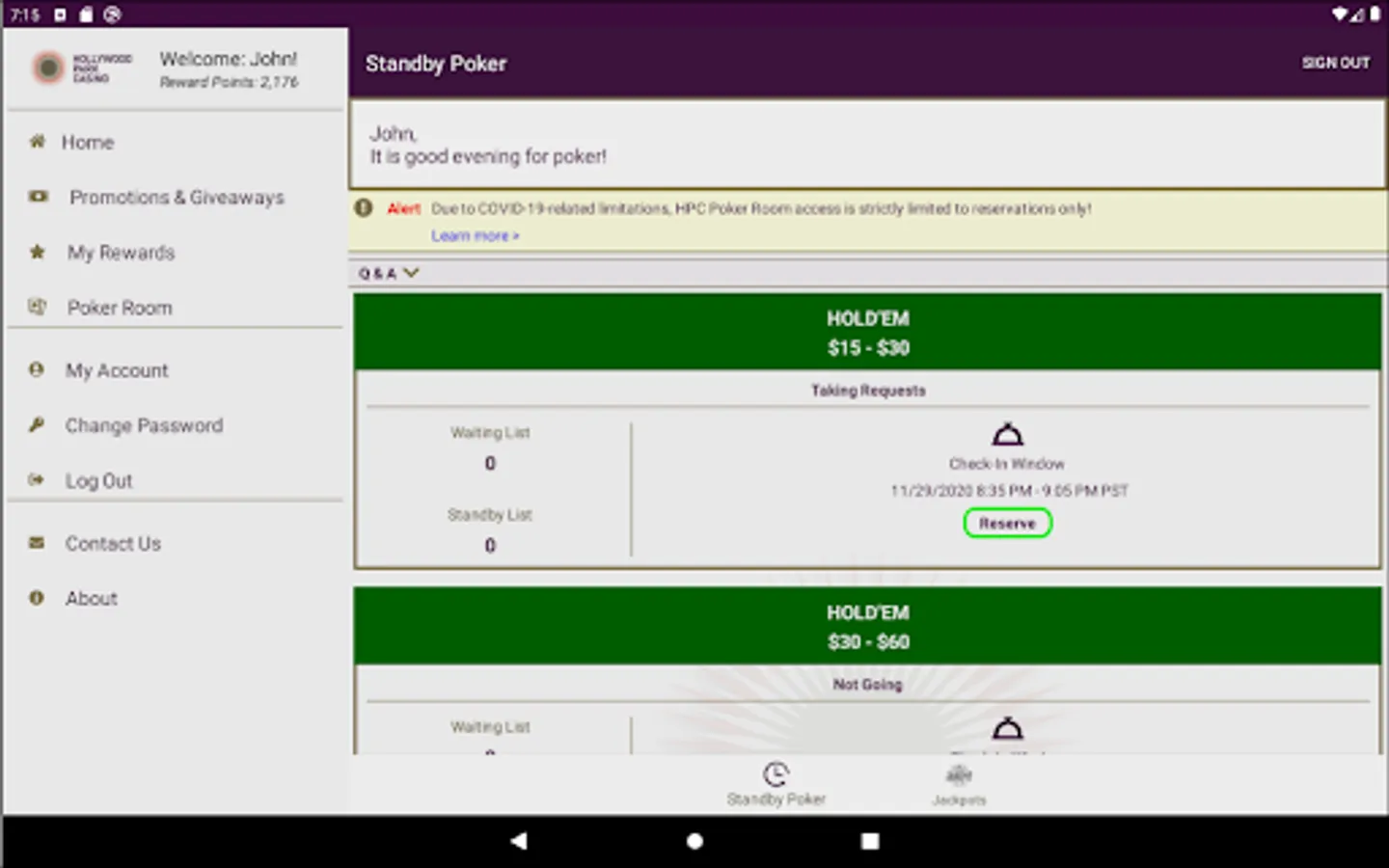Click the HOLD'EM $15 - $30 header

click(867, 333)
